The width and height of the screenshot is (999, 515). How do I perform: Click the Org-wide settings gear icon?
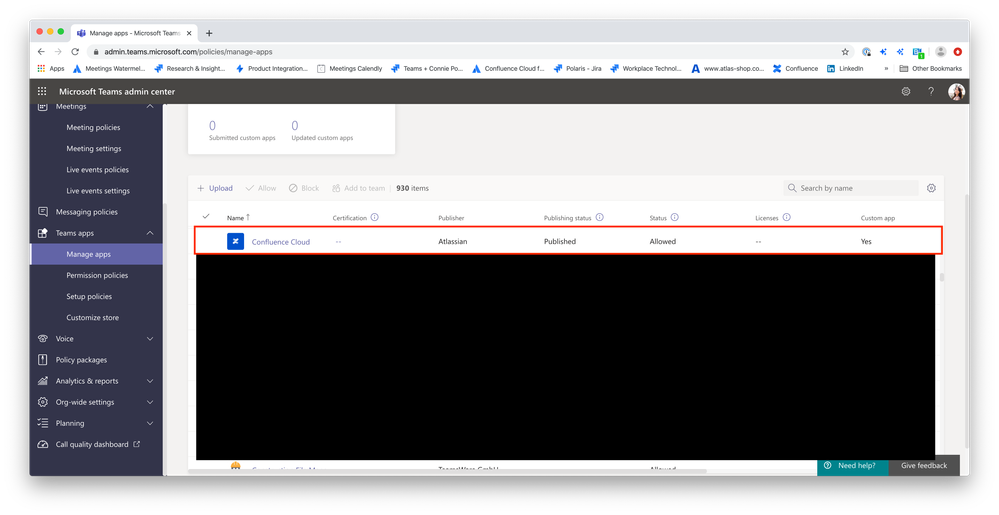[43, 402]
